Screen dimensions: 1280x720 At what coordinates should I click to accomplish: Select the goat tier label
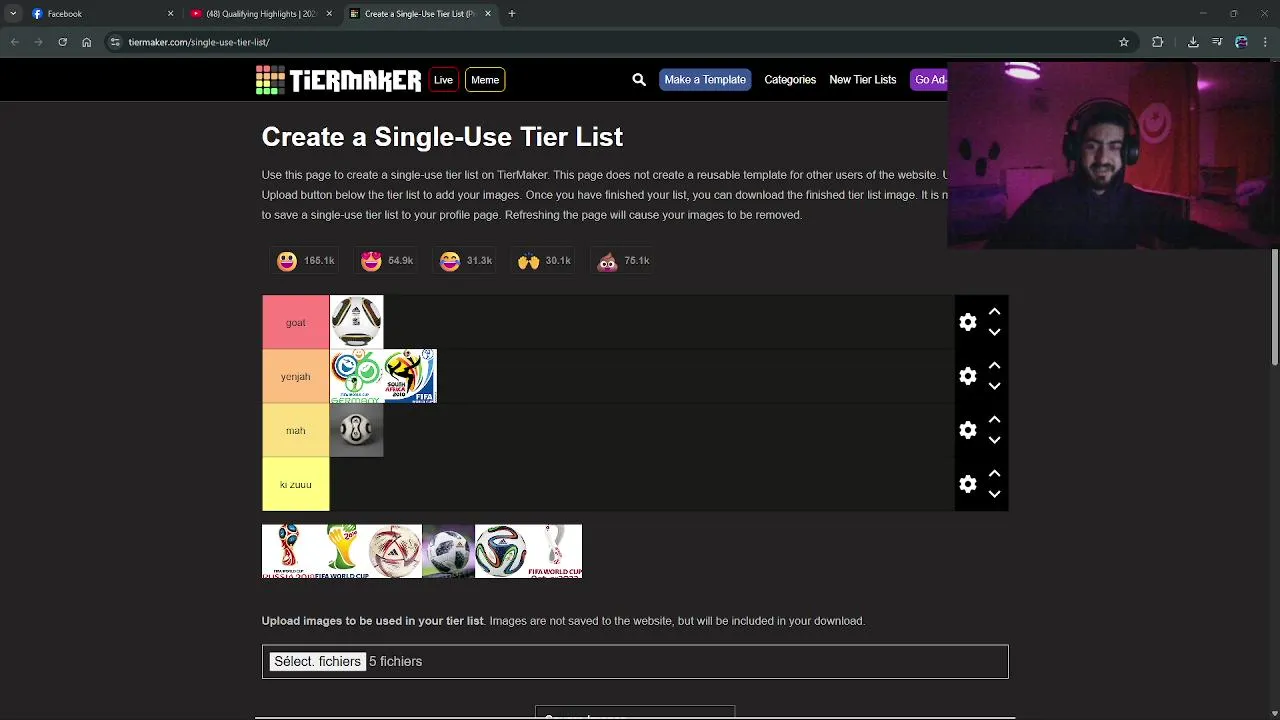(x=295, y=322)
